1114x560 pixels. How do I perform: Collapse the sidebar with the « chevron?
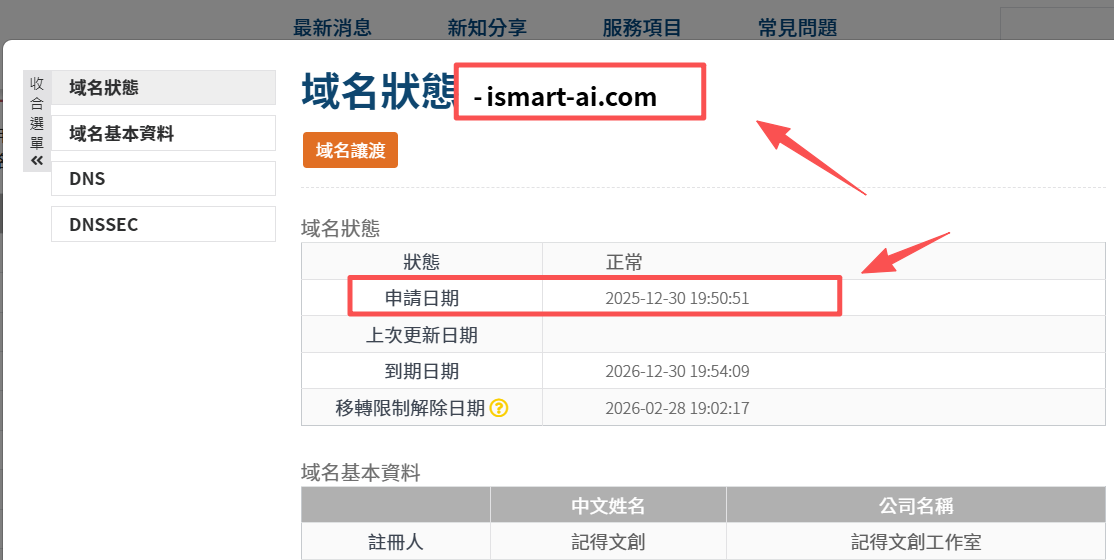(x=37, y=160)
